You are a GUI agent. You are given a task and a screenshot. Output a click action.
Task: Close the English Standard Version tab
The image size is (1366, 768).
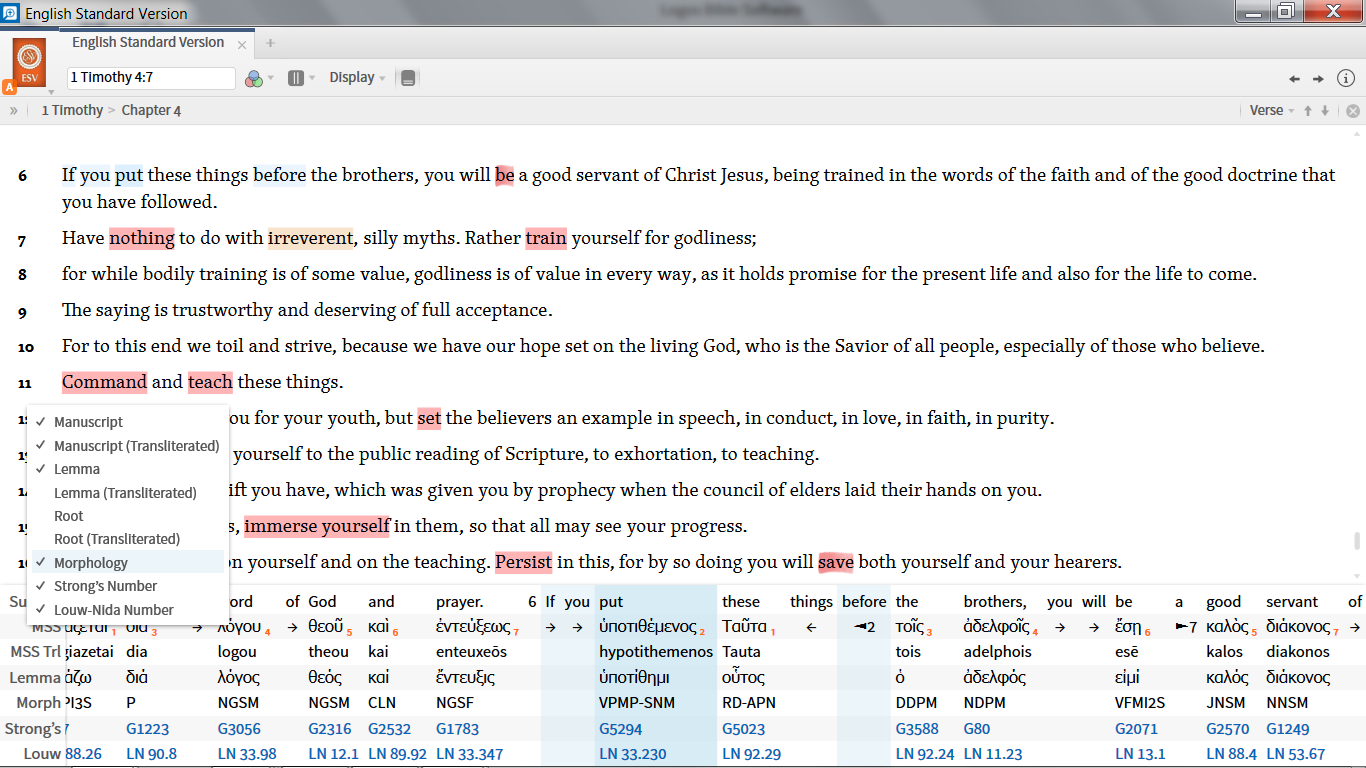(242, 45)
